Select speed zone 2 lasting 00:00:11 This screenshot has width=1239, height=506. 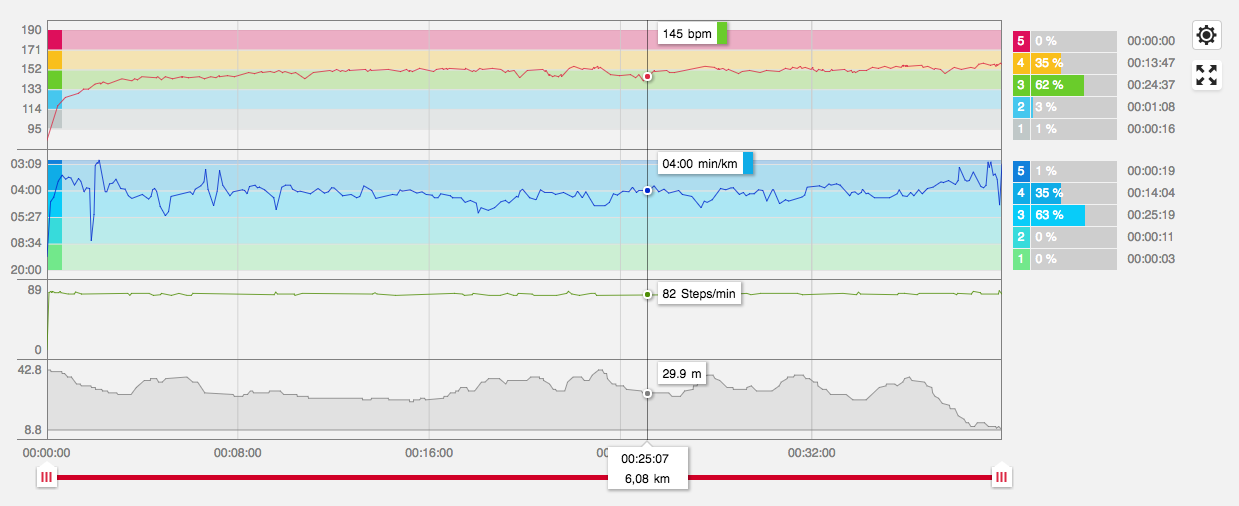[x=1064, y=237]
